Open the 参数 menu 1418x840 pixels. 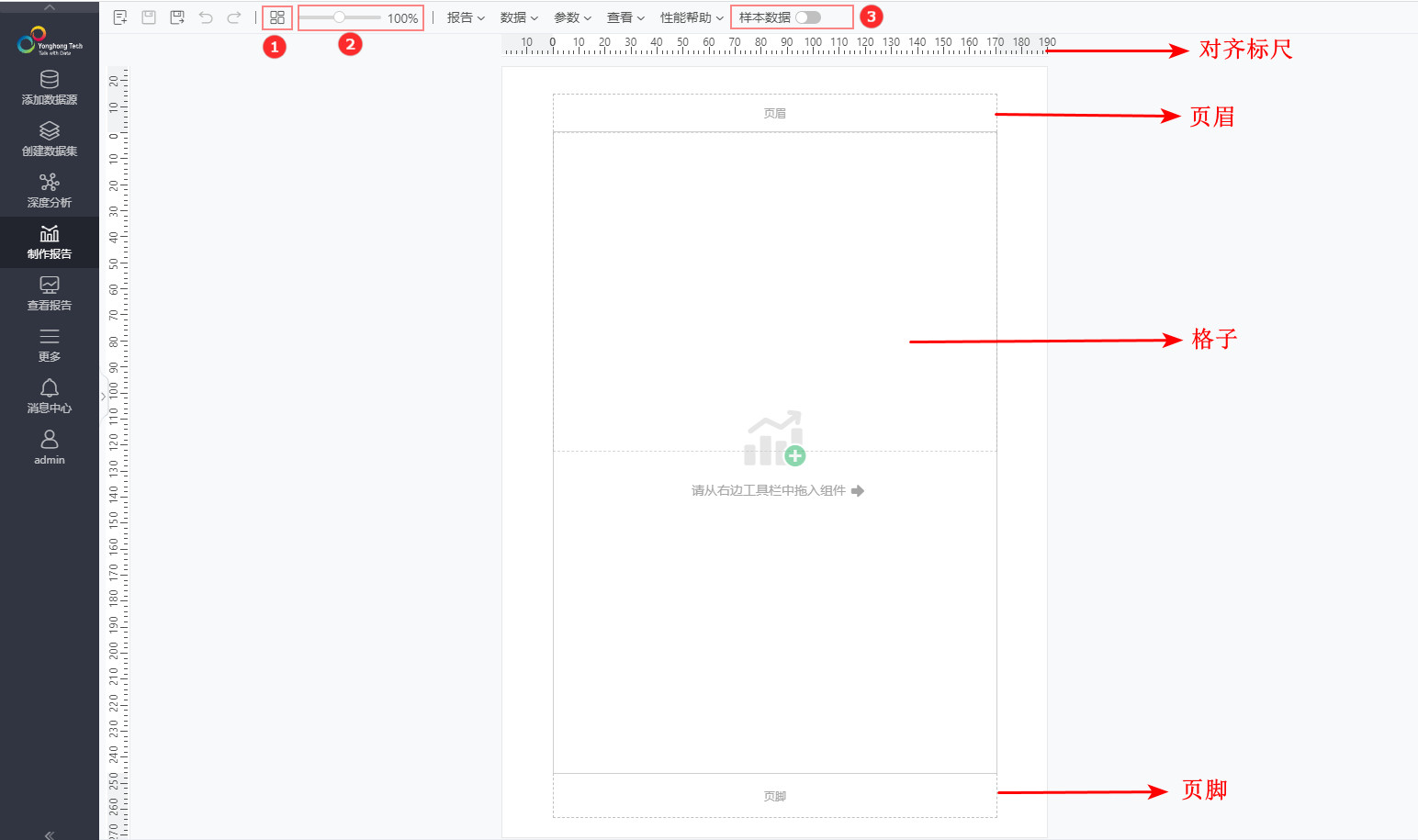click(572, 17)
